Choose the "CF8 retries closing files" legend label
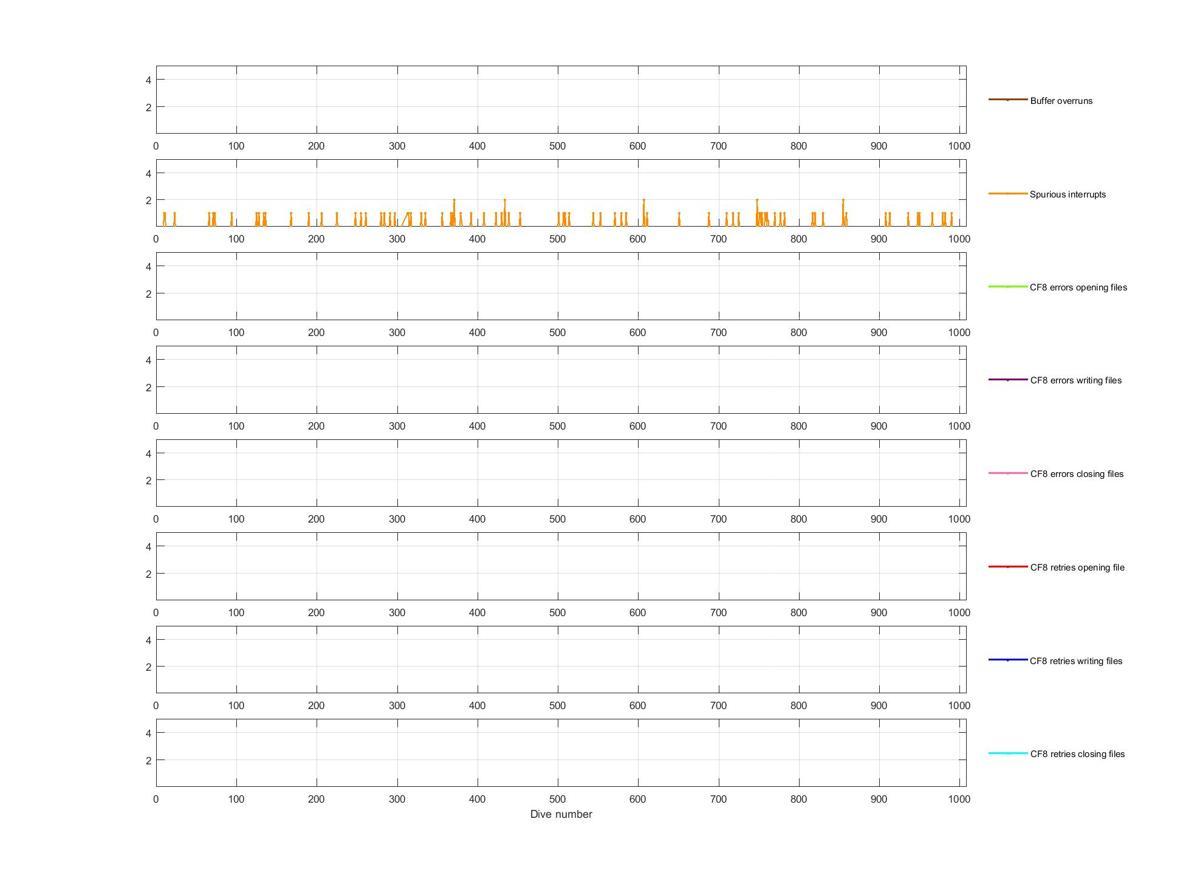Image resolution: width=1200 pixels, height=885 pixels. pyautogui.click(x=1077, y=754)
